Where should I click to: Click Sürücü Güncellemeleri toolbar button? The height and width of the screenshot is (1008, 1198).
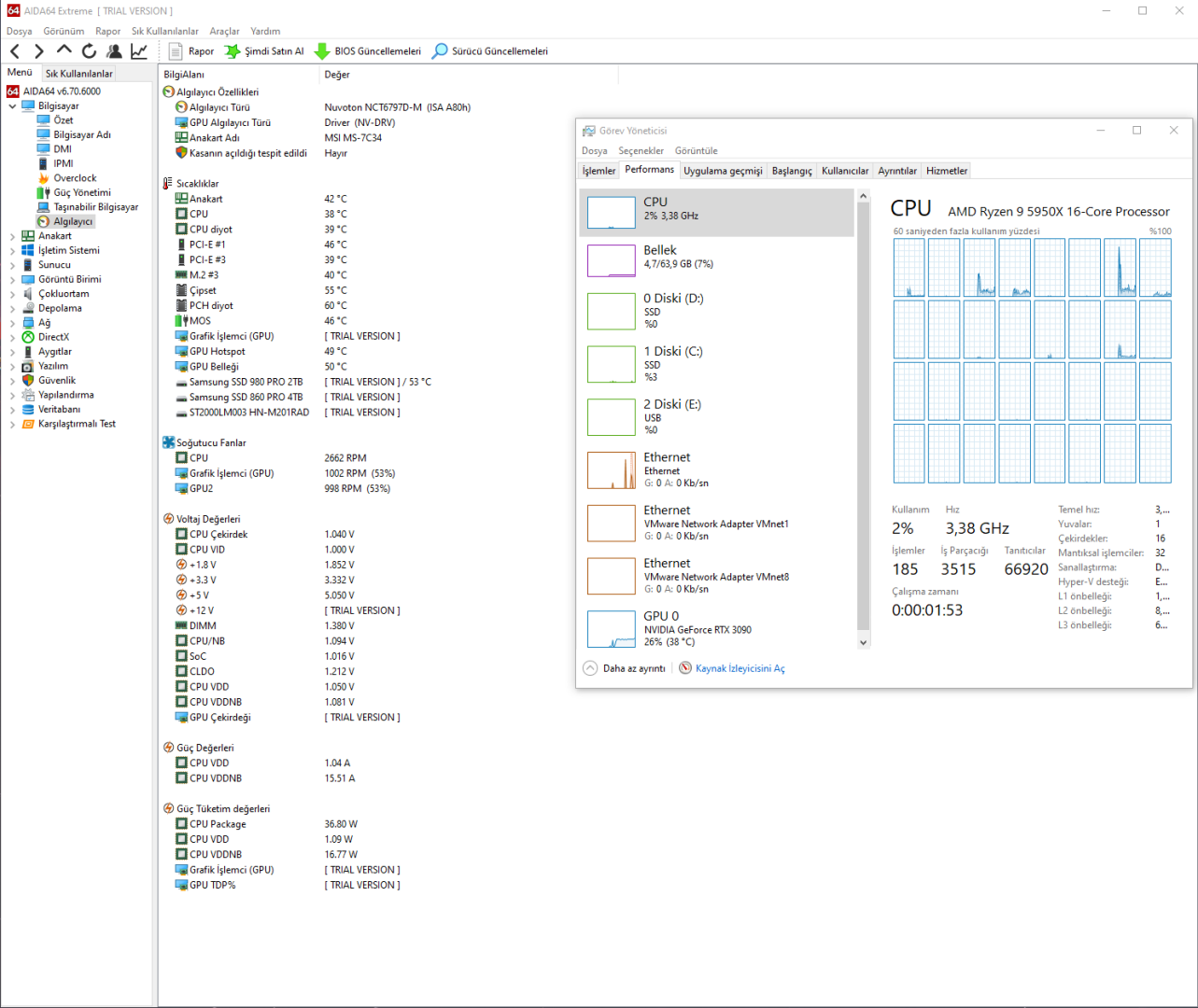pos(490,51)
